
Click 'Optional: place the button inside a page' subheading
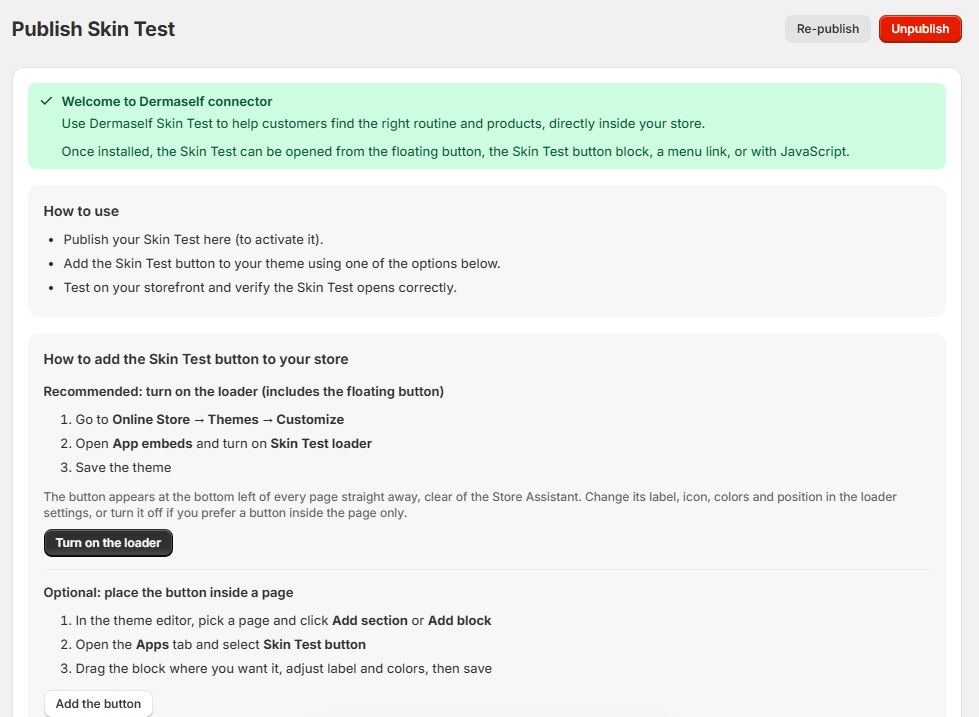click(x=168, y=593)
